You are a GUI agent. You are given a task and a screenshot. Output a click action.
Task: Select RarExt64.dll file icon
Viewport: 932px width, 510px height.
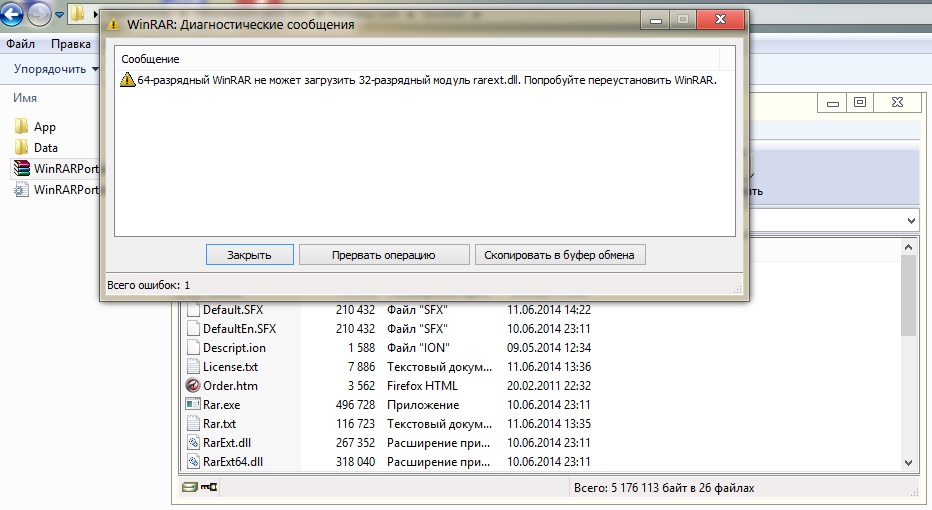click(193, 461)
